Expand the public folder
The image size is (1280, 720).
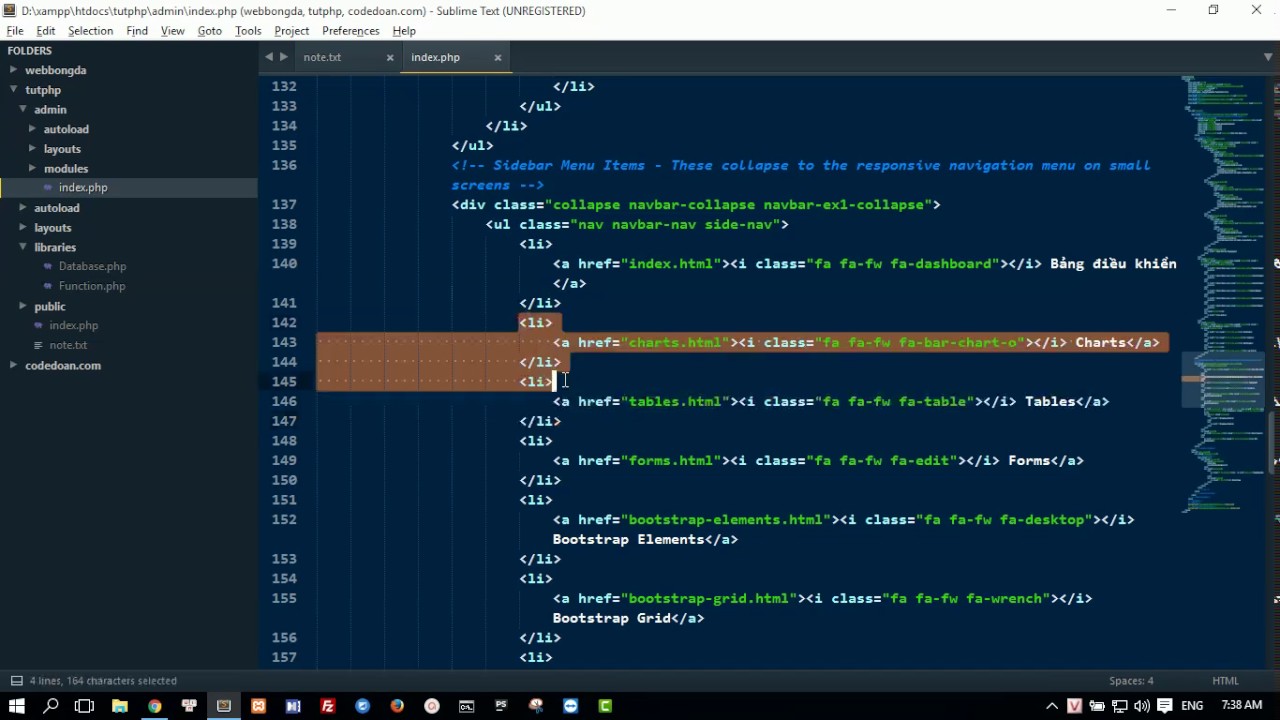pos(23,307)
